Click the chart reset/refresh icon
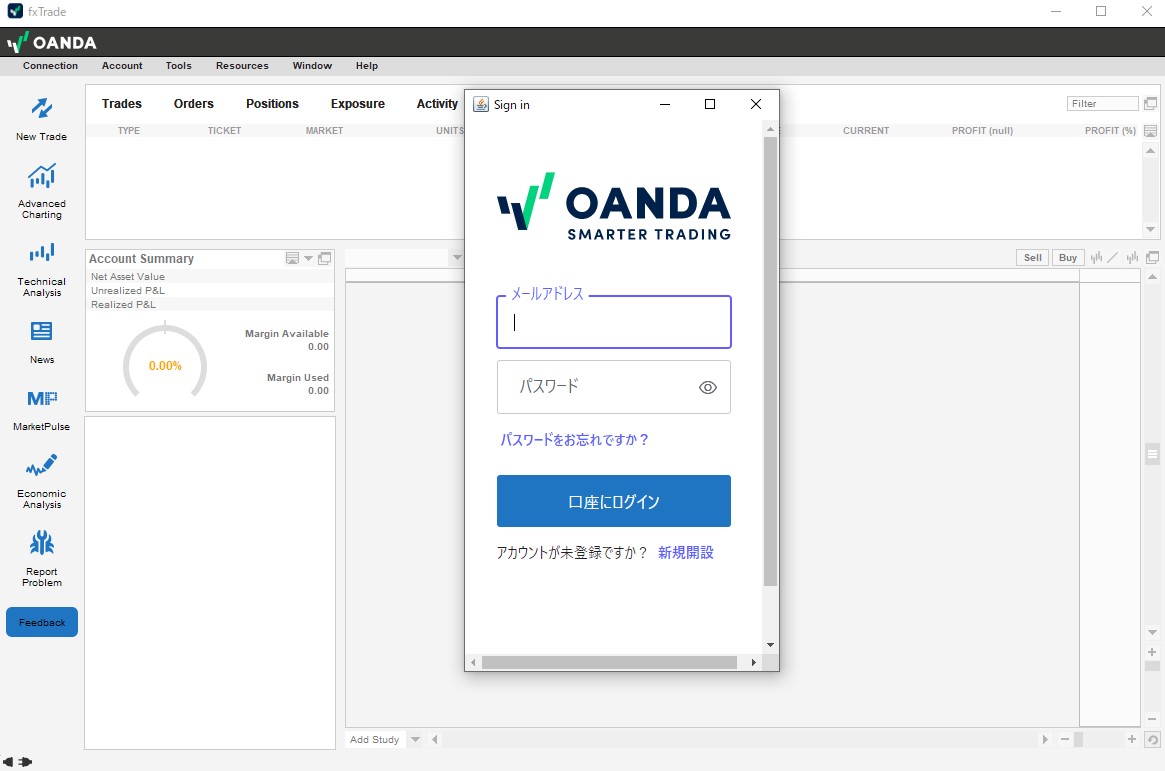 [1152, 740]
